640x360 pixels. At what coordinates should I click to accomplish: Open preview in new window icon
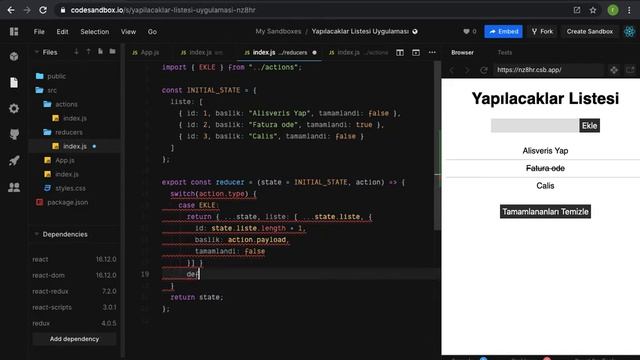click(630, 70)
